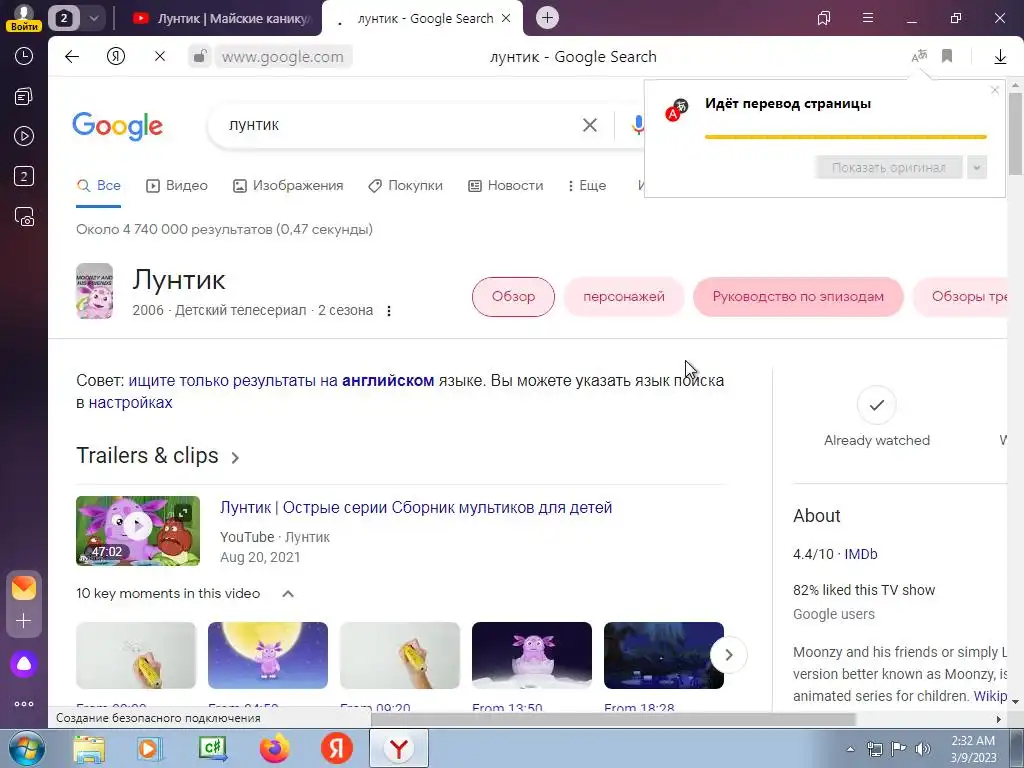
Task: Click the sidebar box icon showing 2
Action: coord(24,176)
